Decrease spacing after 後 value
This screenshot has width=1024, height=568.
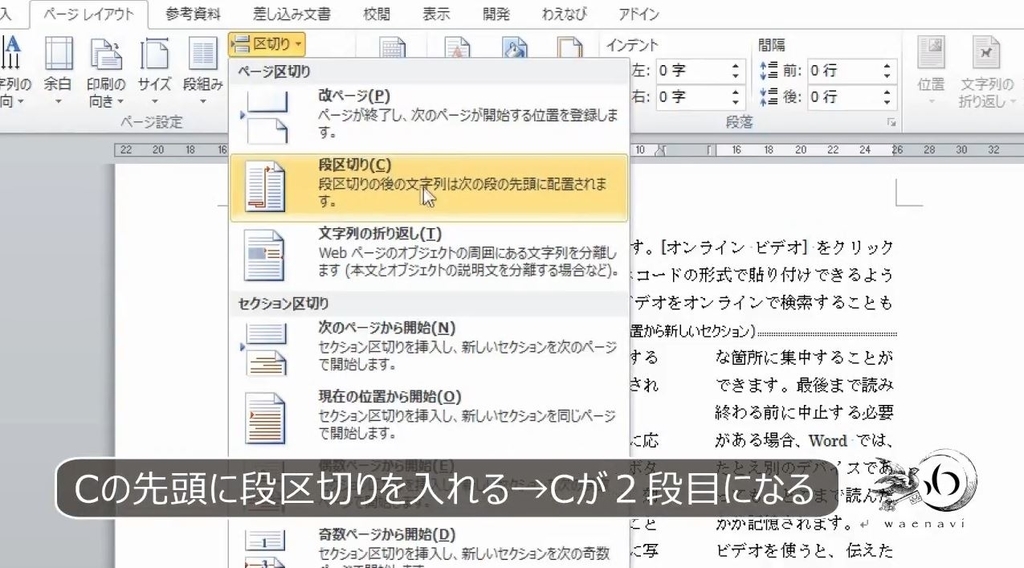point(887,103)
